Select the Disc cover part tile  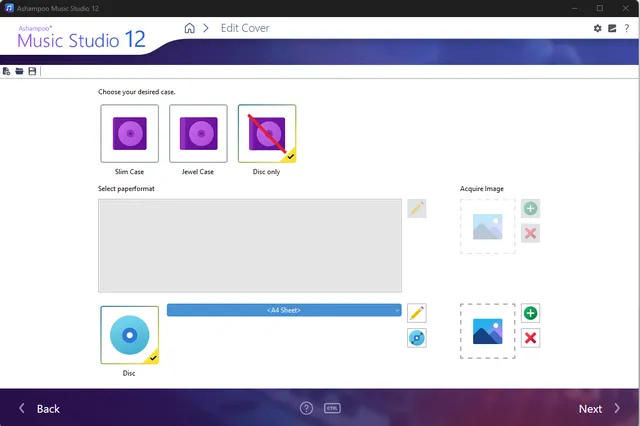[x=129, y=335]
